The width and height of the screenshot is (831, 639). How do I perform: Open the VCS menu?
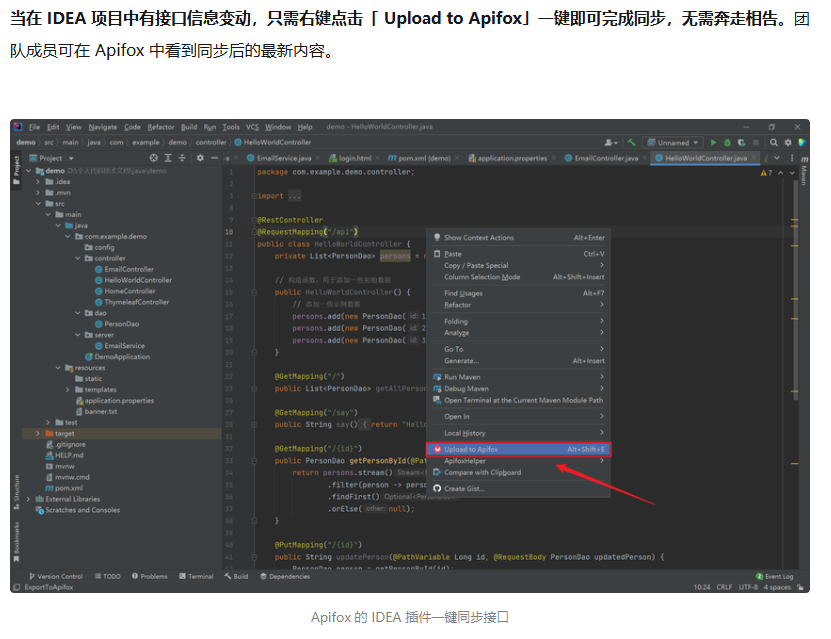coord(252,127)
